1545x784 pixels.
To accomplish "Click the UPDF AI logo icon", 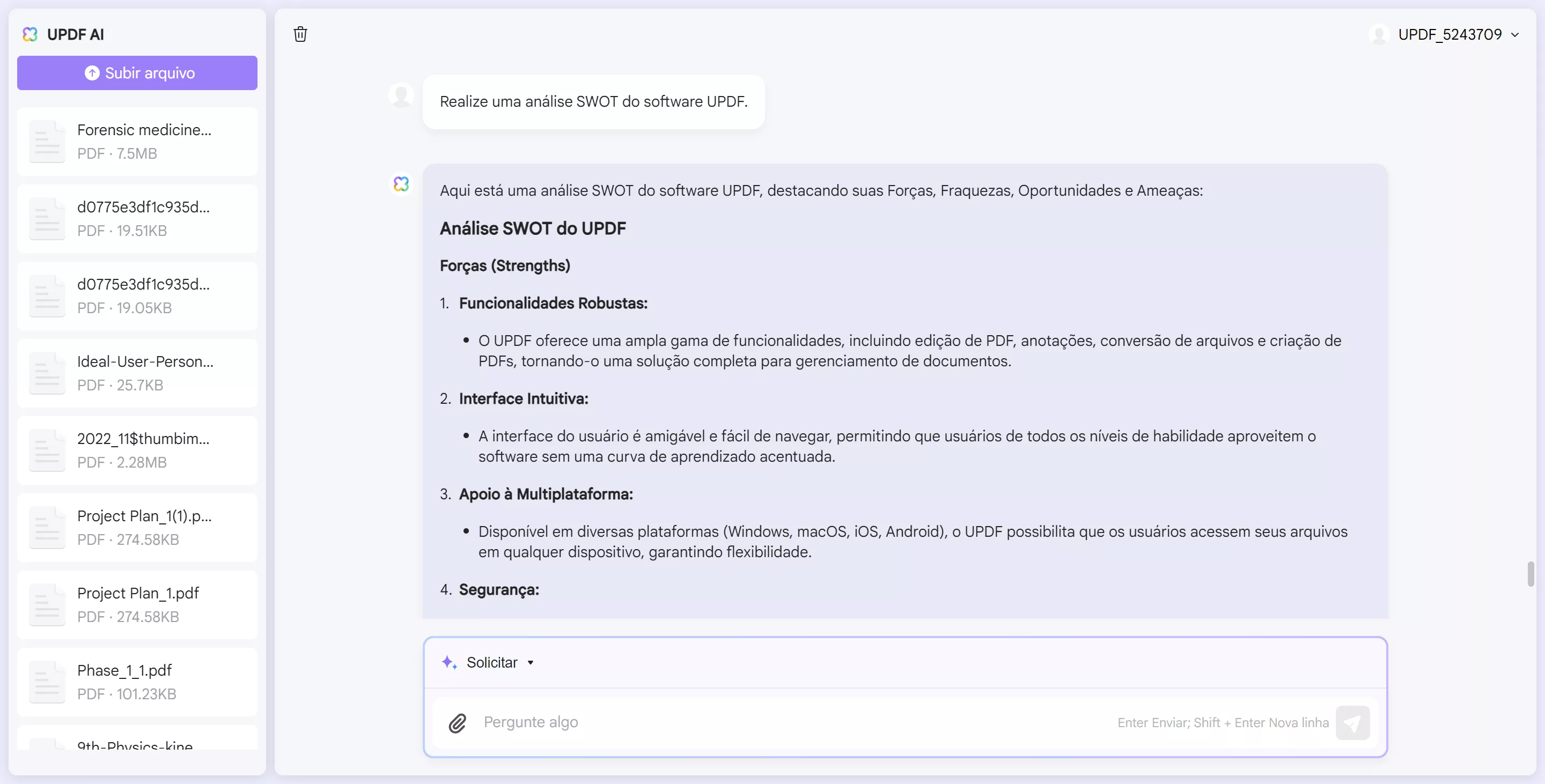I will coord(30,34).
